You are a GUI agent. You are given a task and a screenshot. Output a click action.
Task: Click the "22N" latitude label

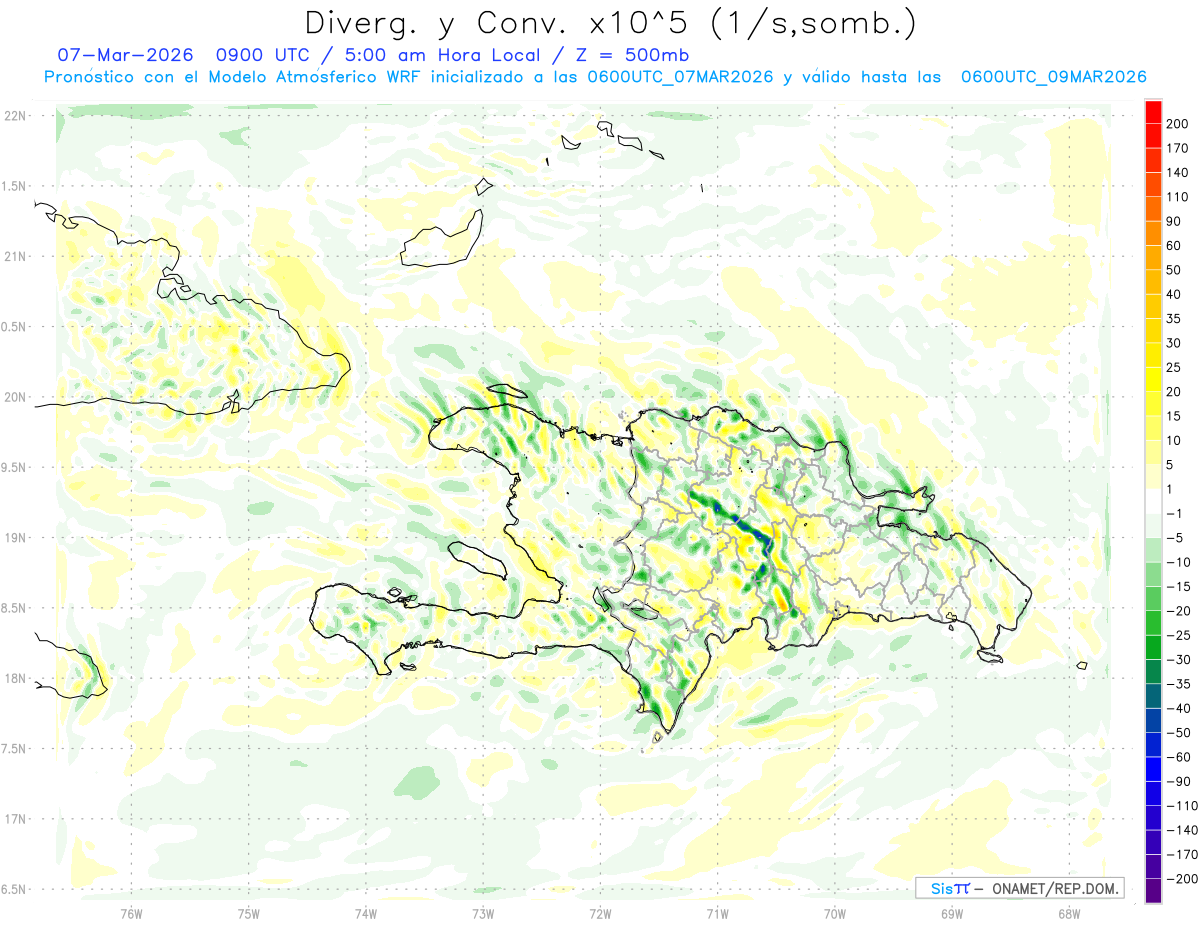(x=14, y=116)
